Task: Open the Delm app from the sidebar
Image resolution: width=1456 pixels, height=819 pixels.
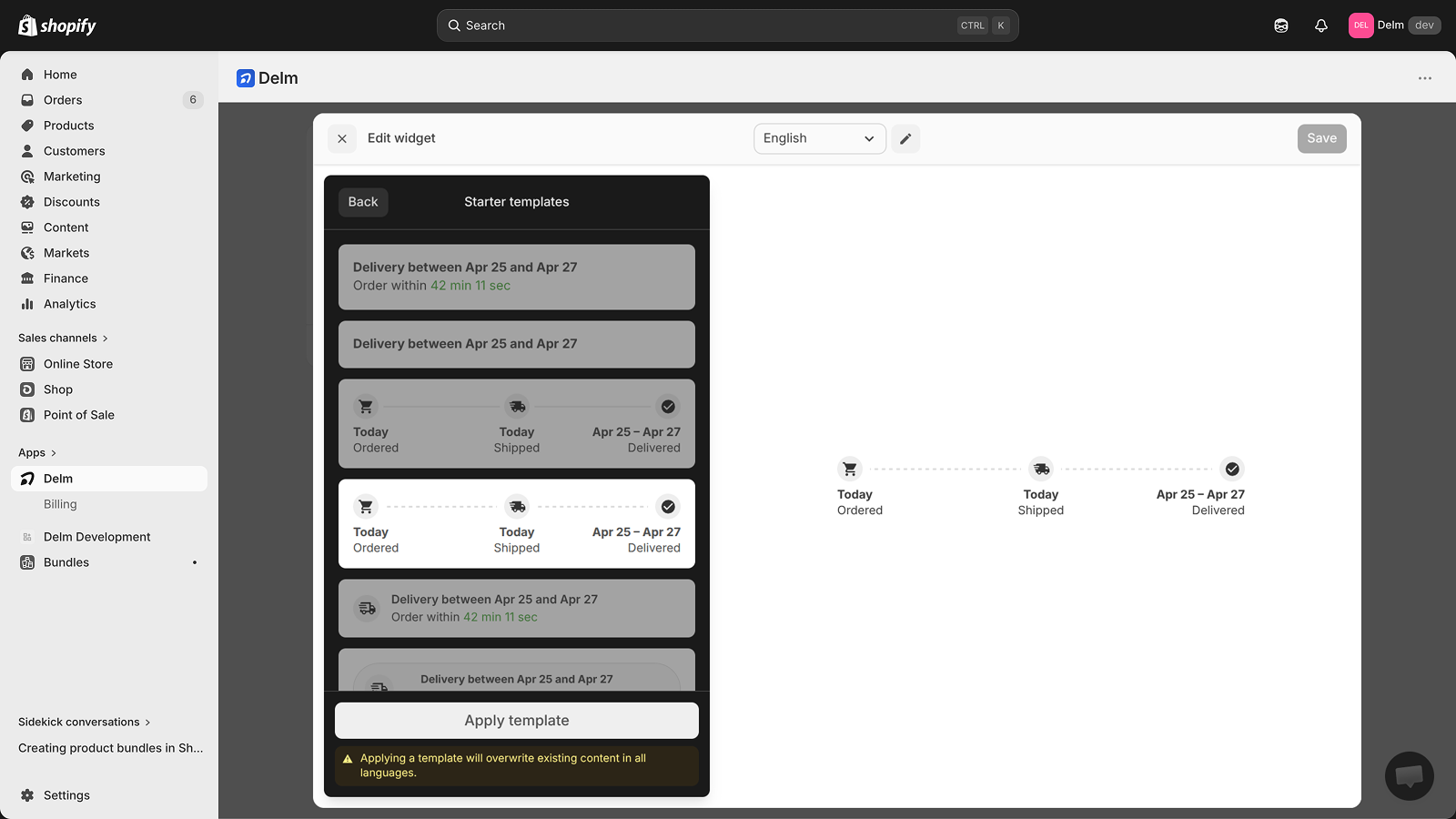Action: point(58,478)
